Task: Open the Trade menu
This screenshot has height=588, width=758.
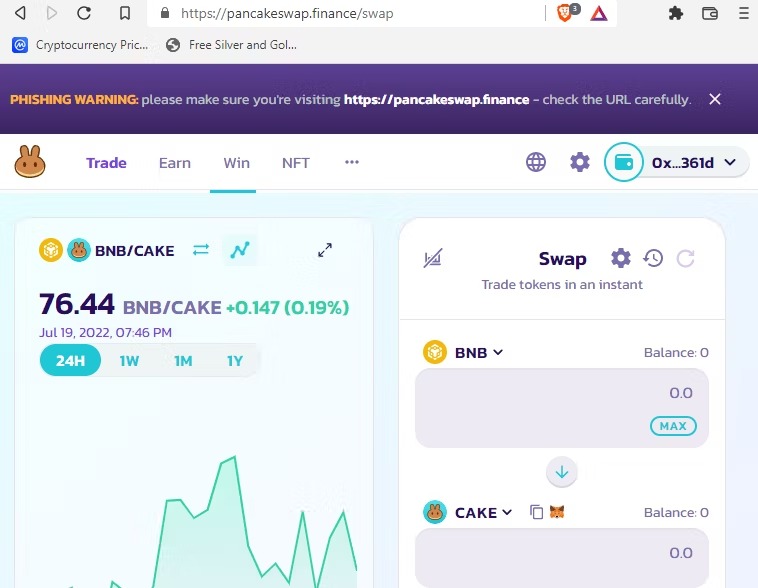Action: click(x=106, y=163)
